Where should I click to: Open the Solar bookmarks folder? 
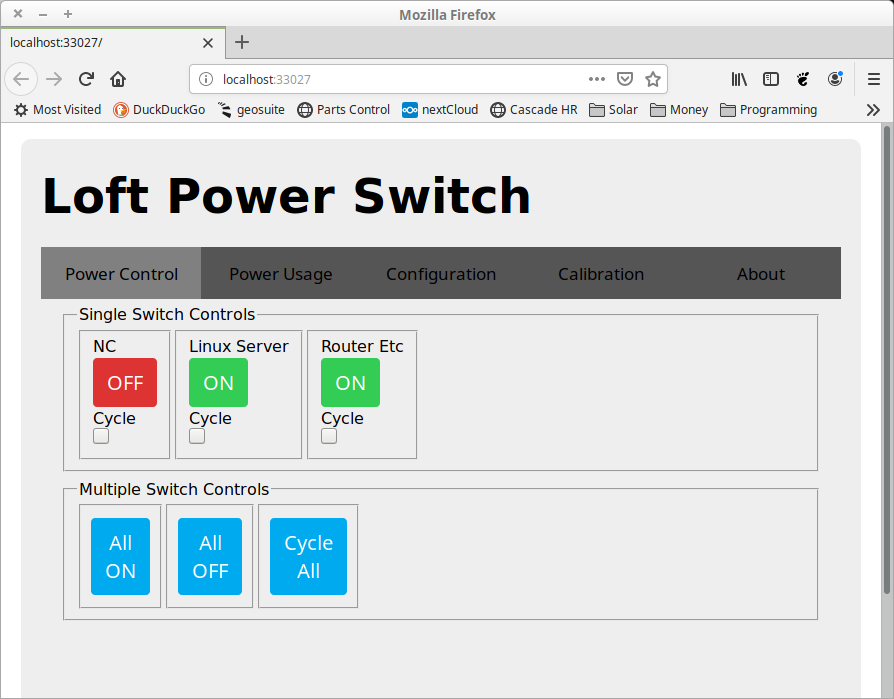[613, 110]
